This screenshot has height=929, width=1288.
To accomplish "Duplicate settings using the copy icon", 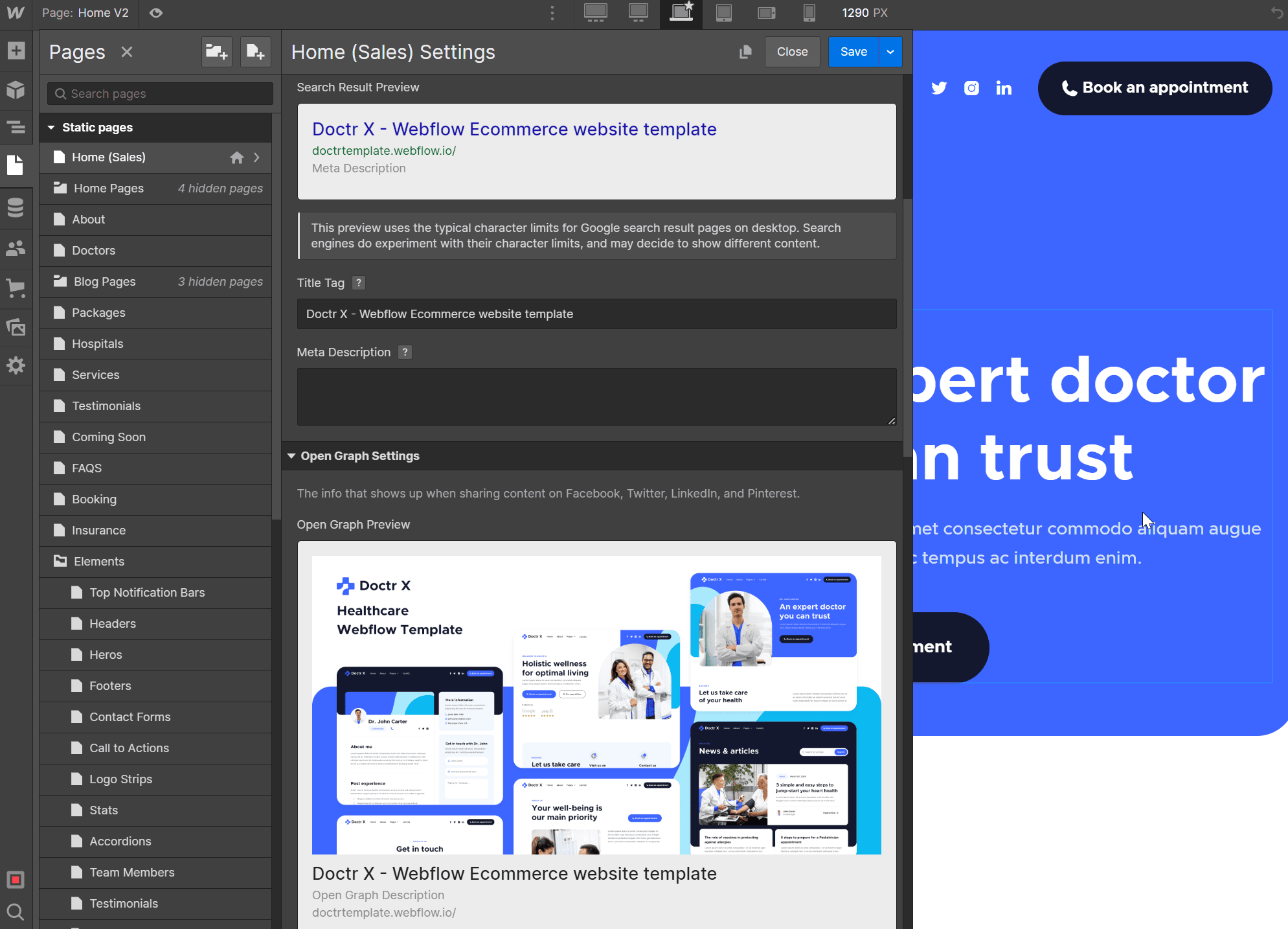I will (745, 52).
